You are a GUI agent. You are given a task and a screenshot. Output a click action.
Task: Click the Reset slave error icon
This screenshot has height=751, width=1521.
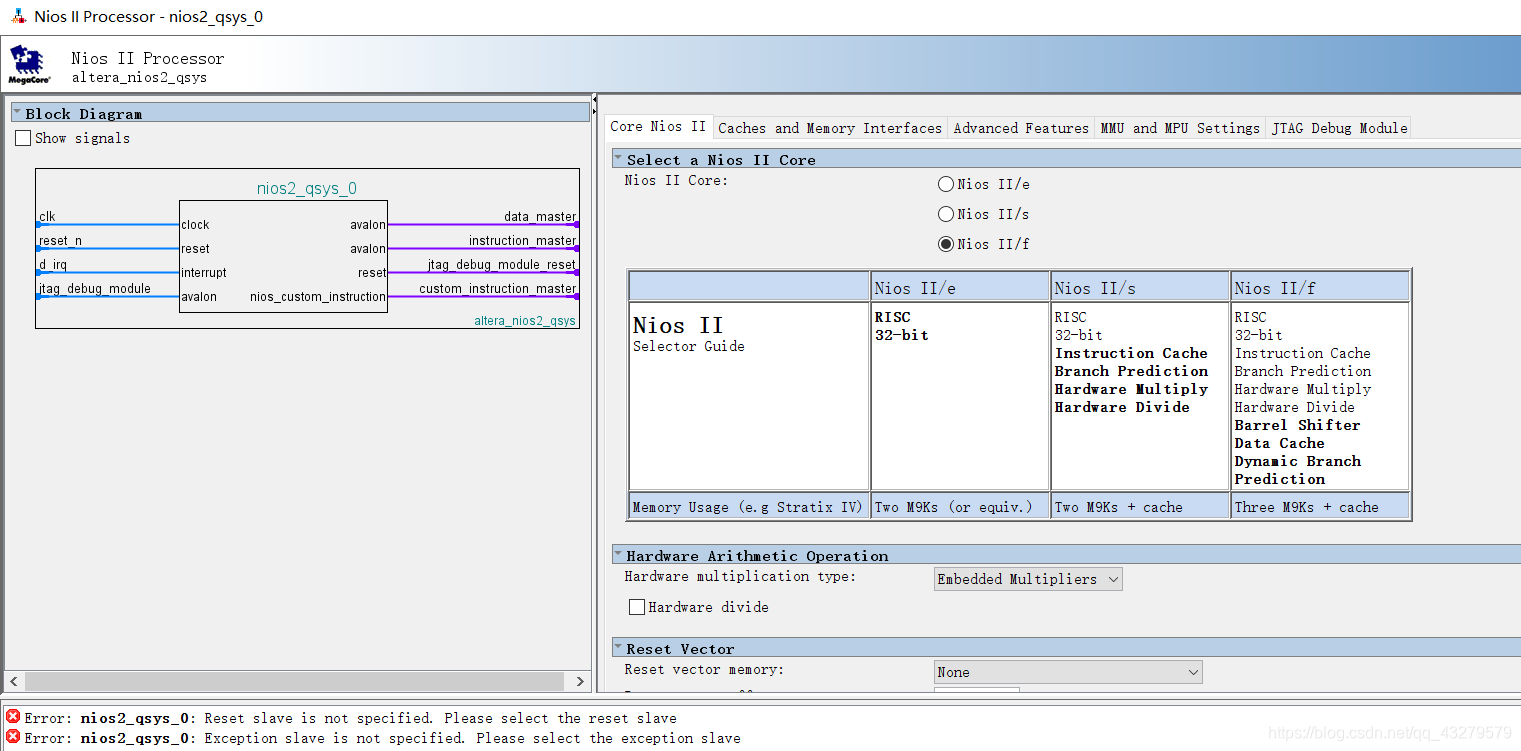[x=13, y=717]
